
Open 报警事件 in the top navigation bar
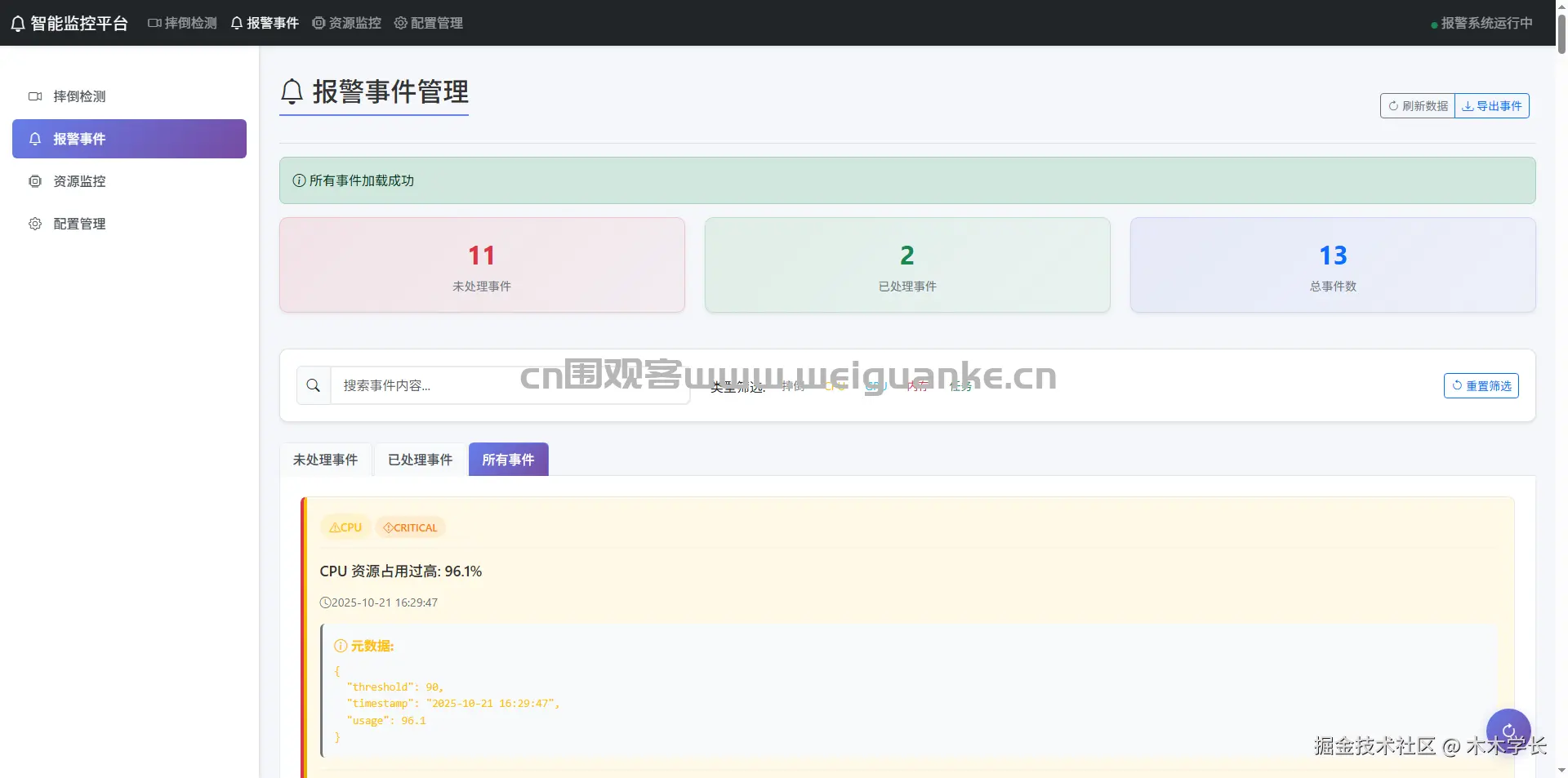coord(265,23)
